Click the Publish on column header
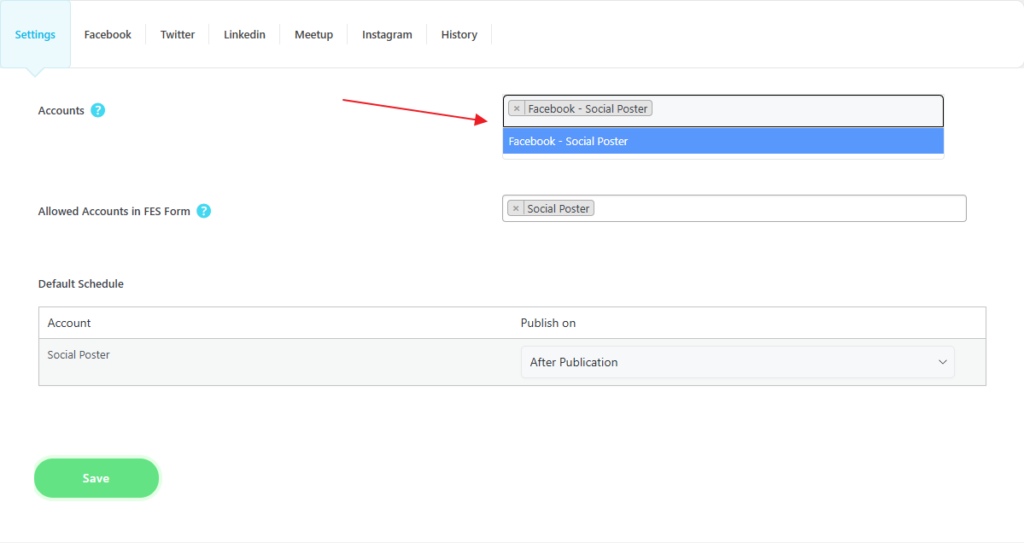1024x543 pixels. click(x=548, y=323)
